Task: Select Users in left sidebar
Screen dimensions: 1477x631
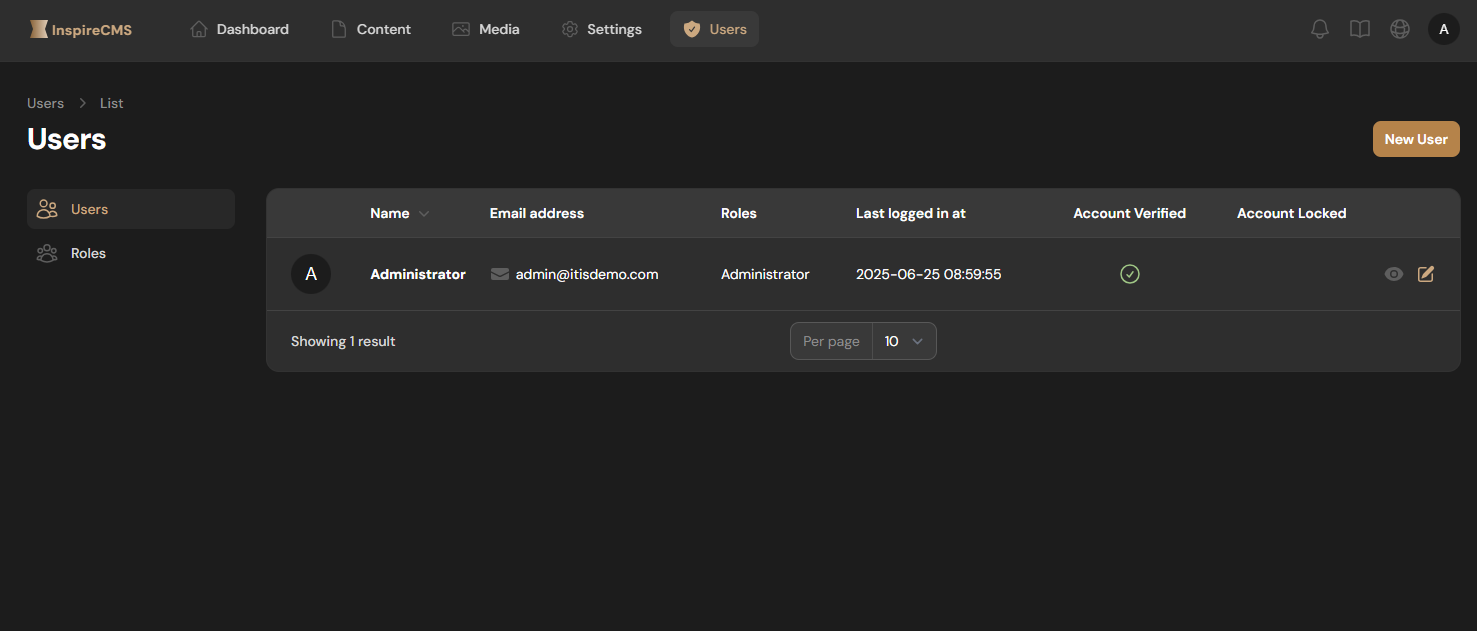Action: (x=131, y=209)
